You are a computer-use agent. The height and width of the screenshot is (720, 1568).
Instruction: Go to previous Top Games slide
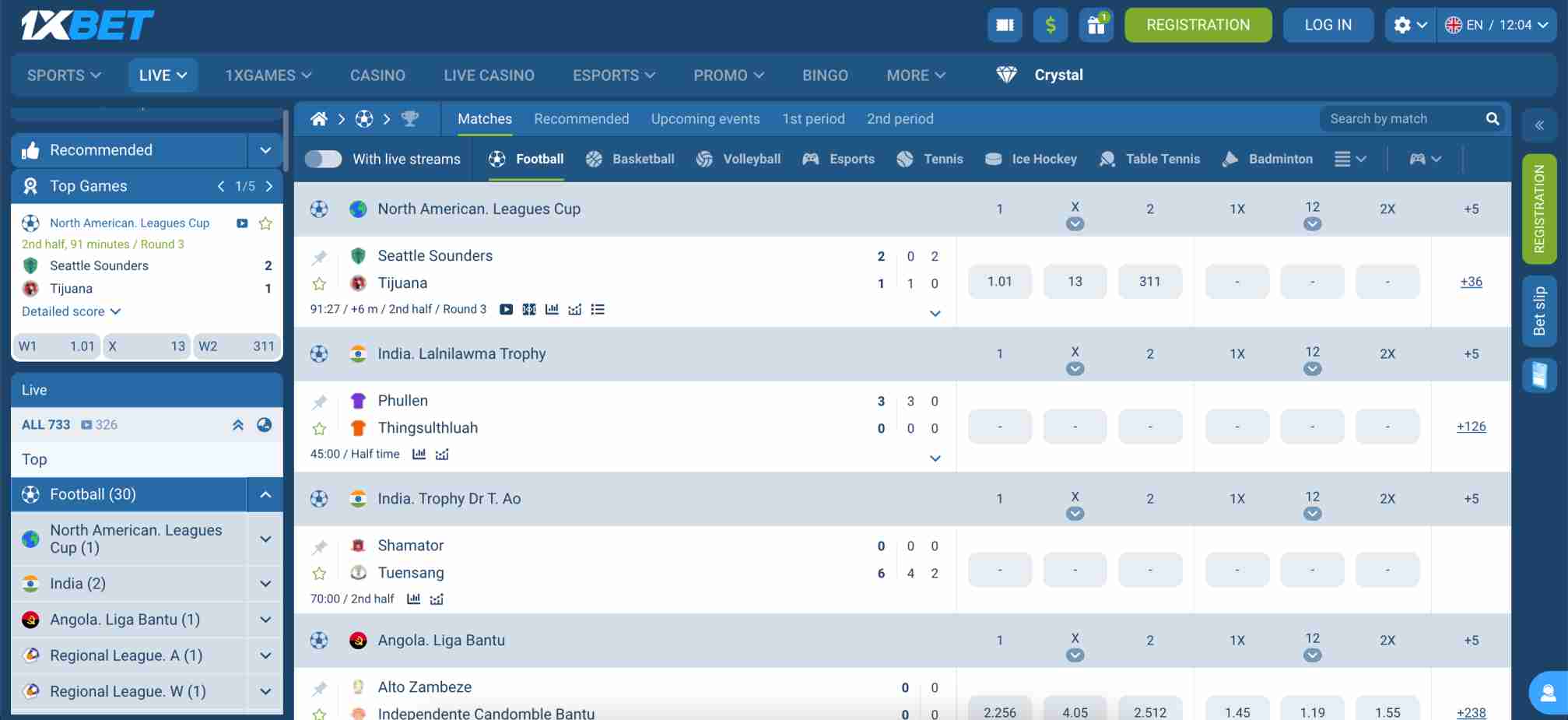(x=221, y=186)
